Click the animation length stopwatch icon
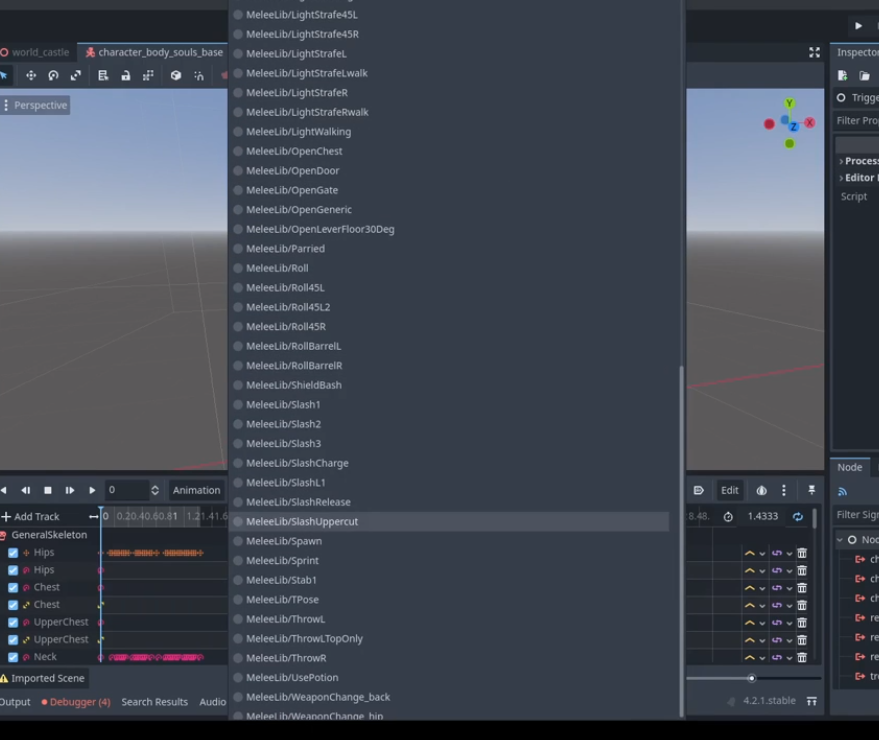Viewport: 879px width, 740px height. pos(728,517)
